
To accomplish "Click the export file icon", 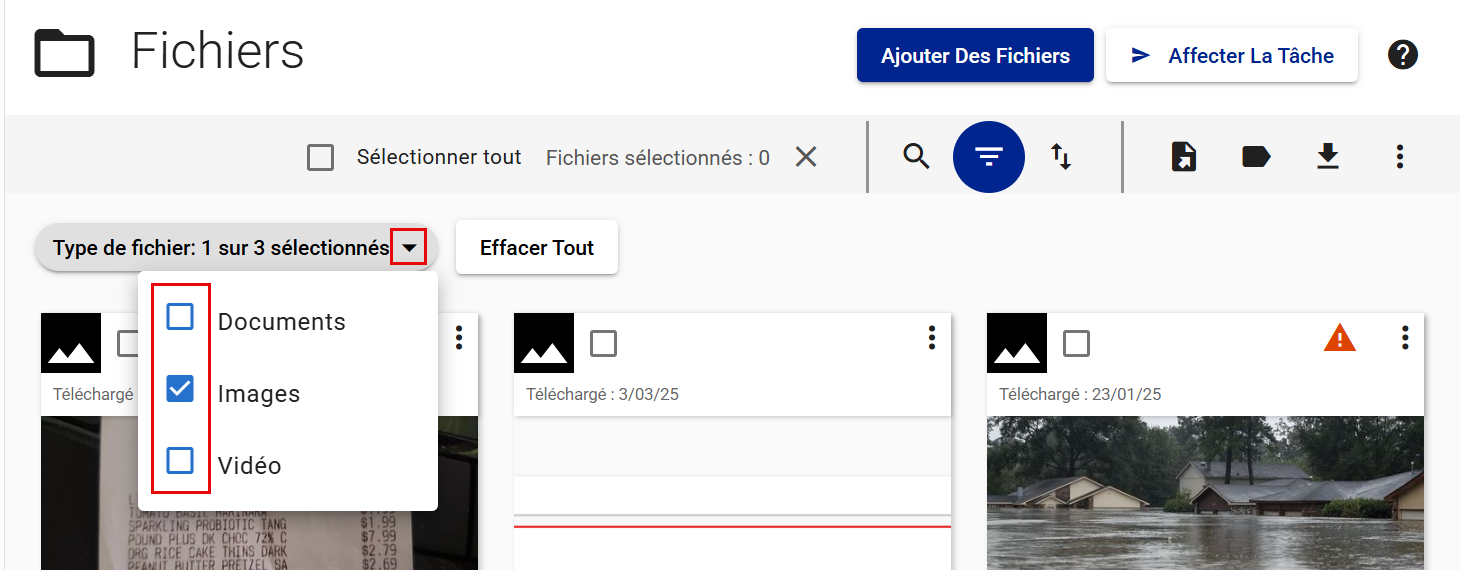I will tap(1184, 156).
